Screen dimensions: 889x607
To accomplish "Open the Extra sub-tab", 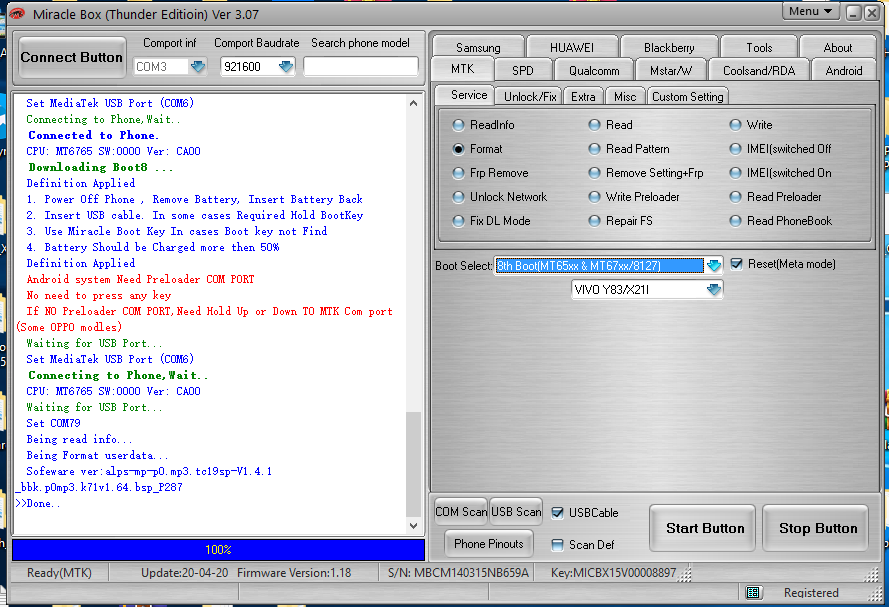I will (583, 96).
